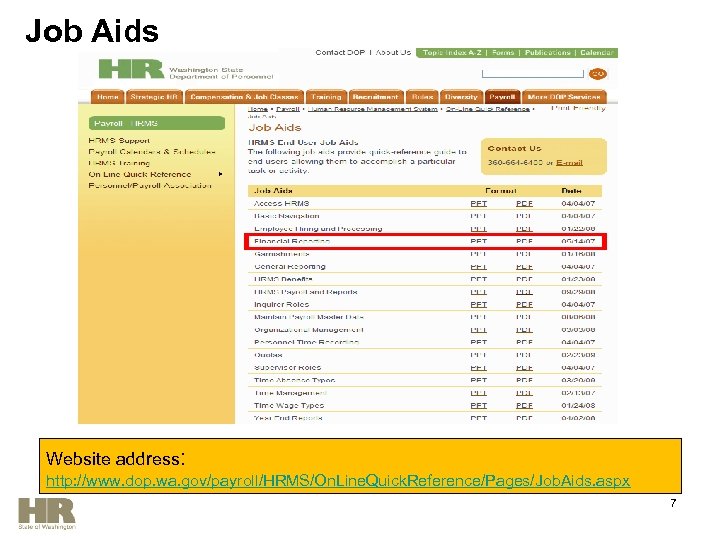Open the PPT link for Quotas

pyautogui.click(x=478, y=355)
